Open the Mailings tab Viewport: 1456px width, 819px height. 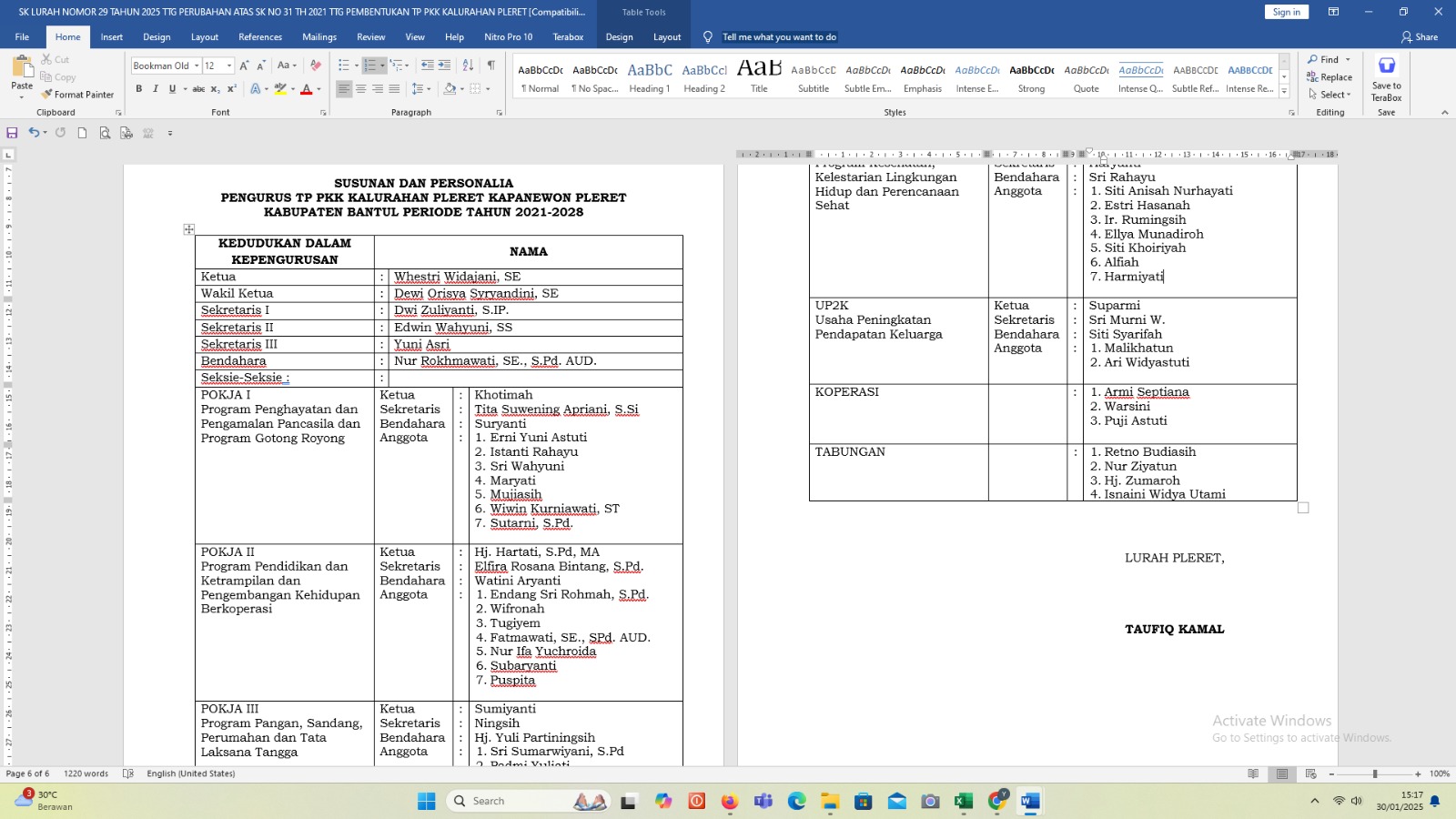pyautogui.click(x=319, y=37)
